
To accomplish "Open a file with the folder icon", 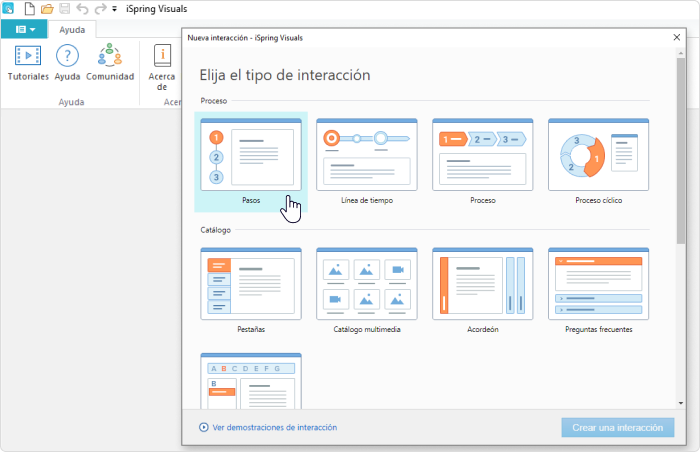I will [47, 8].
